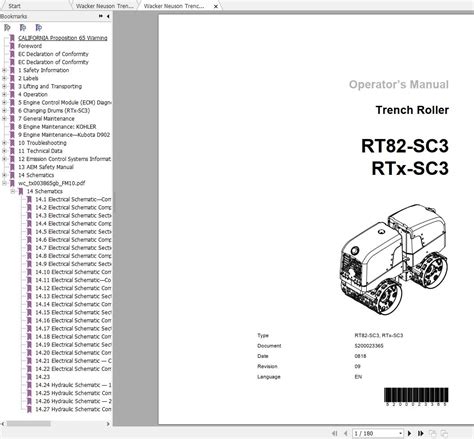Open the first EC Declaration of Conformity bookmark
Image resolution: width=474 pixels, height=439 pixels.
pos(53,54)
